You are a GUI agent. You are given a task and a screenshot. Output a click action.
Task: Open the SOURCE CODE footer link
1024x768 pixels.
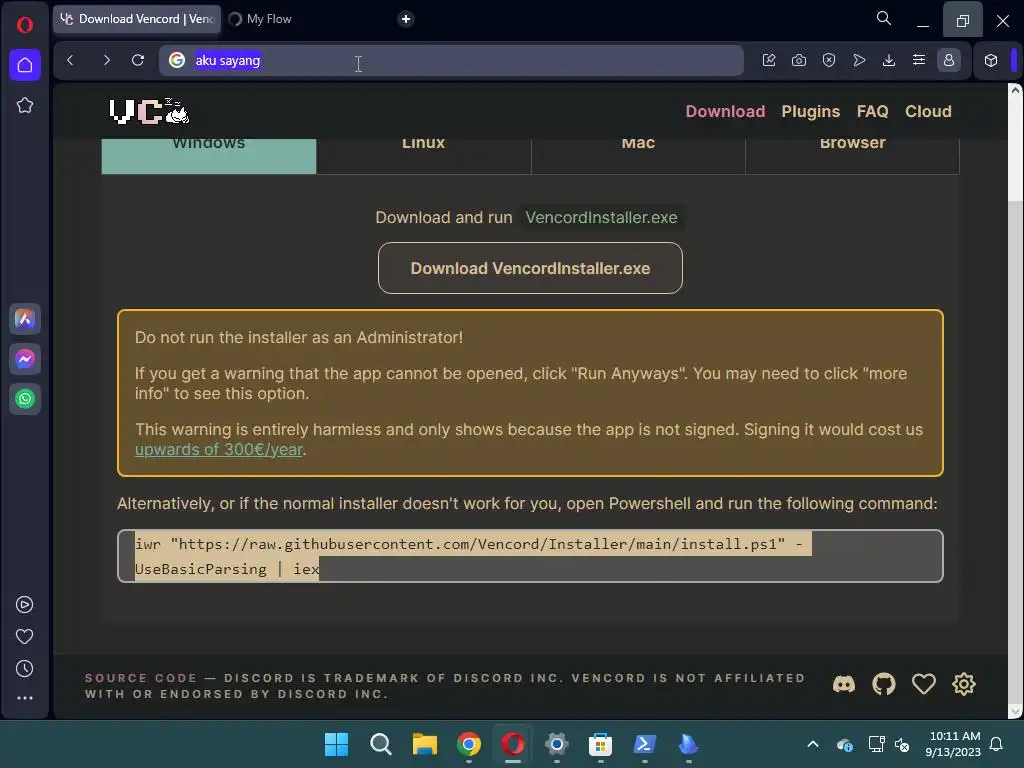140,678
